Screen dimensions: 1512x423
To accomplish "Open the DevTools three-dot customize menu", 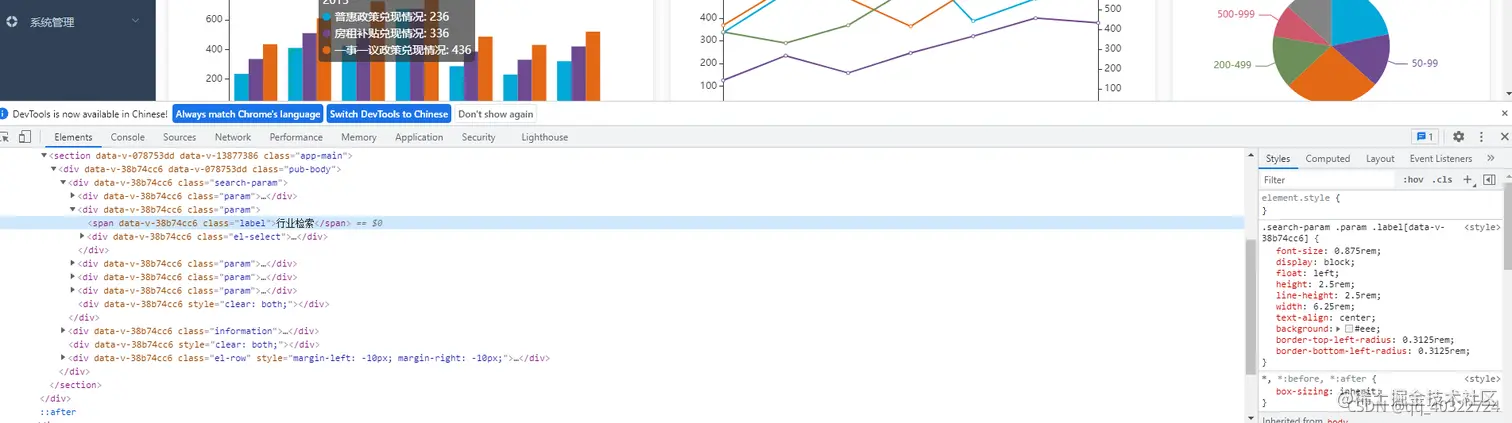I will (1481, 137).
